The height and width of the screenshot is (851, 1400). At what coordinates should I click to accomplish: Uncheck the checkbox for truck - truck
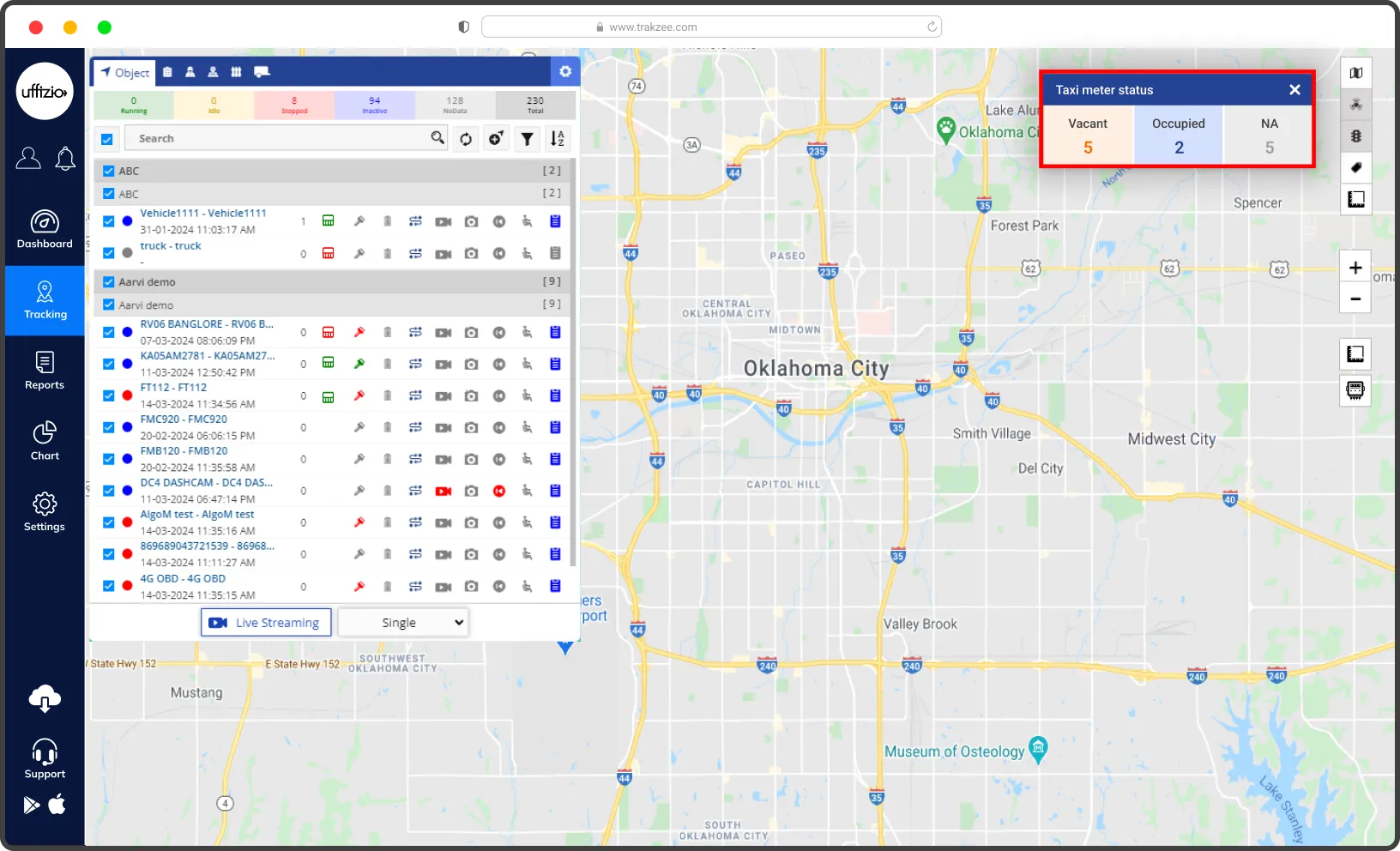point(109,253)
